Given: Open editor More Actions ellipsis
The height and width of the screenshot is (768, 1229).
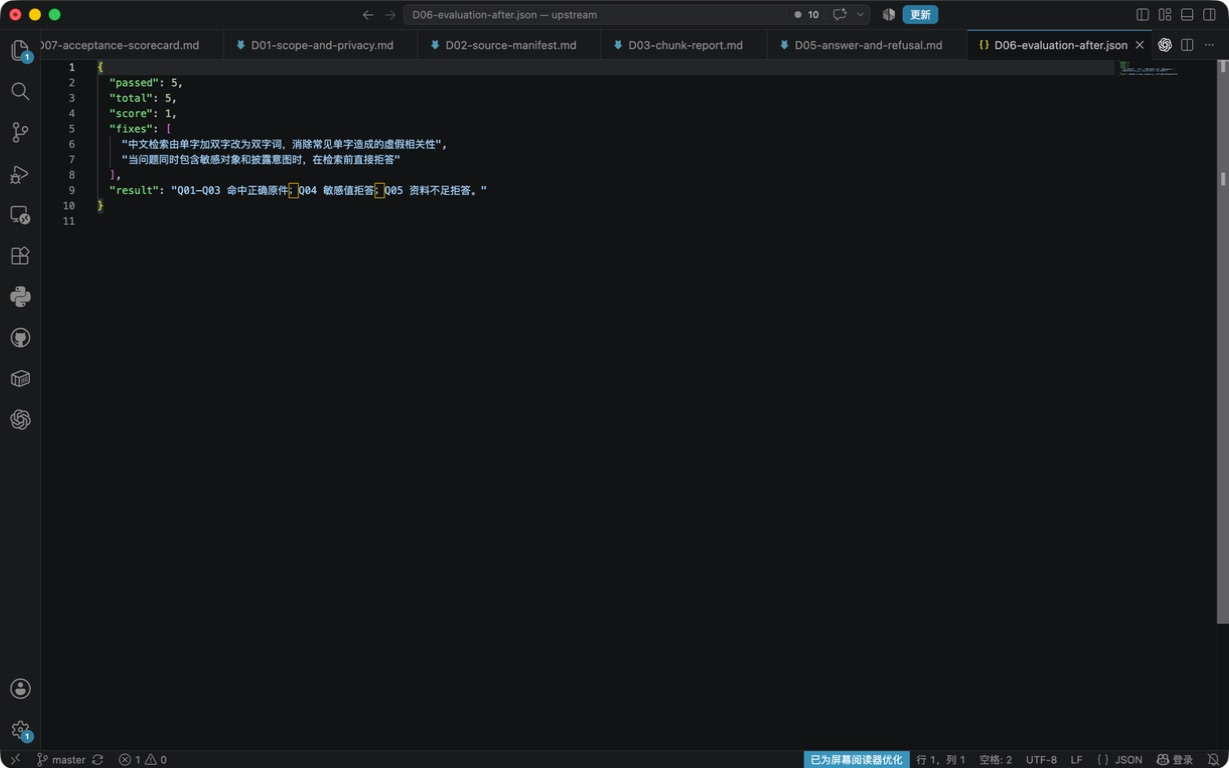Looking at the screenshot, I should pyautogui.click(x=1209, y=45).
